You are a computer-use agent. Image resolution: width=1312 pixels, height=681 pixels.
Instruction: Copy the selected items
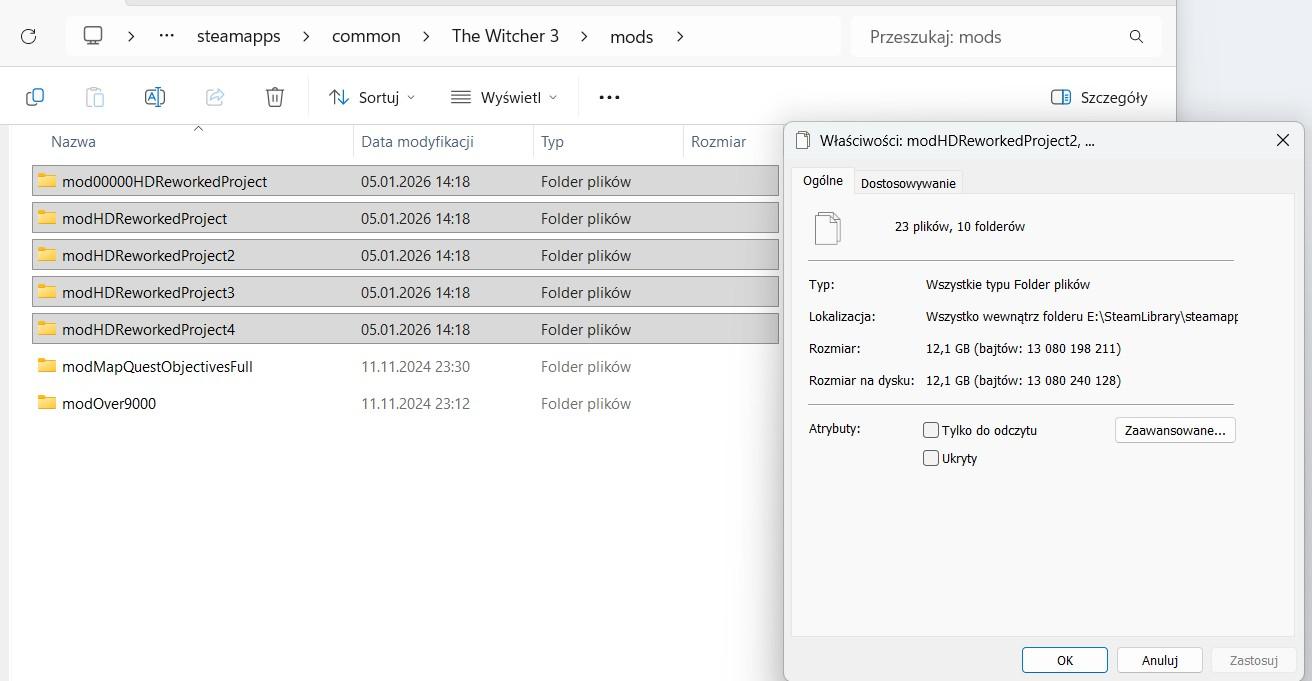pos(34,97)
